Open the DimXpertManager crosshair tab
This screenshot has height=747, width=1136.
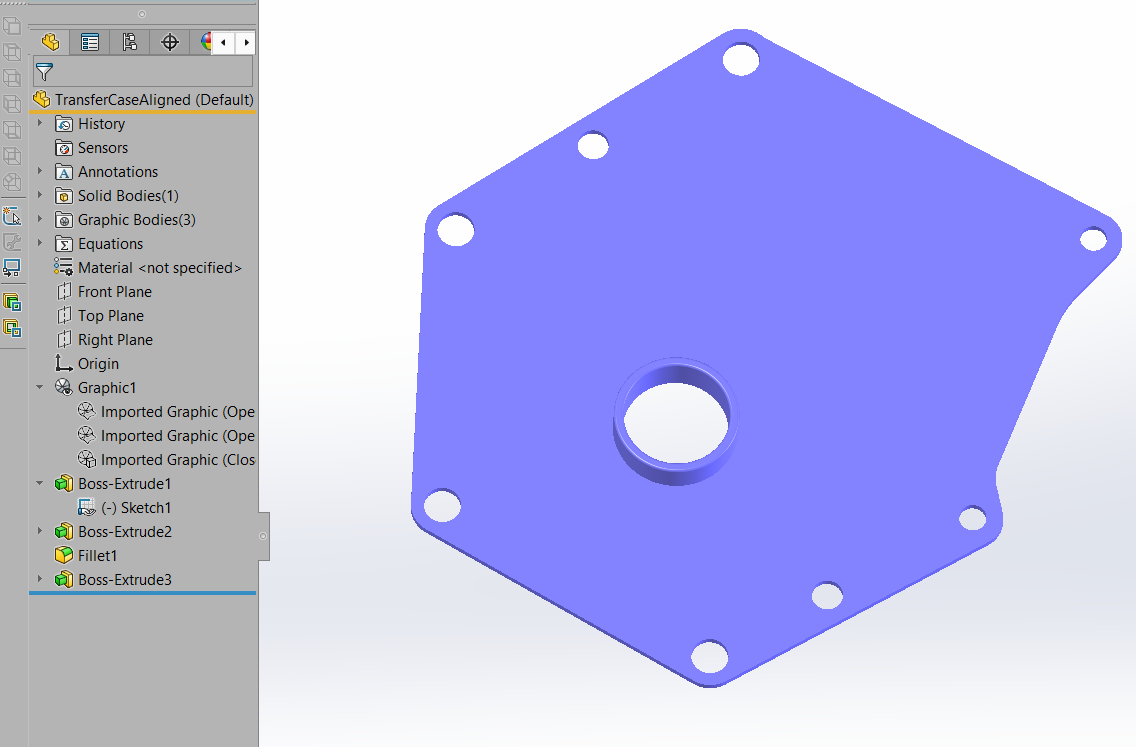[170, 42]
